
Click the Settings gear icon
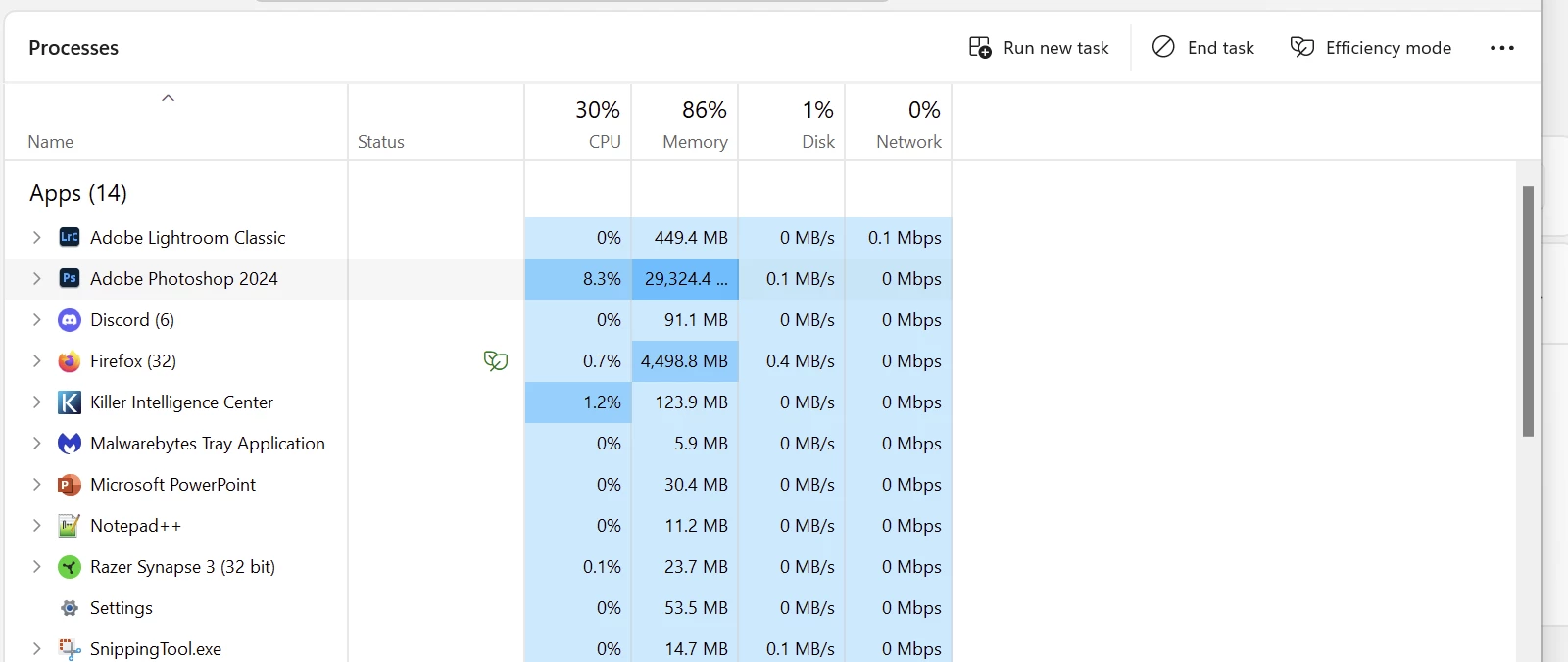tap(70, 608)
